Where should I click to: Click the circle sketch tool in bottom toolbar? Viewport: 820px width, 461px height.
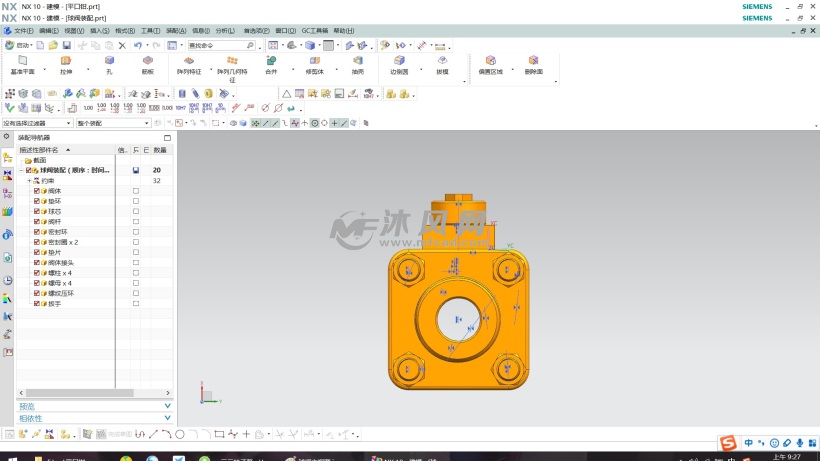click(x=180, y=434)
